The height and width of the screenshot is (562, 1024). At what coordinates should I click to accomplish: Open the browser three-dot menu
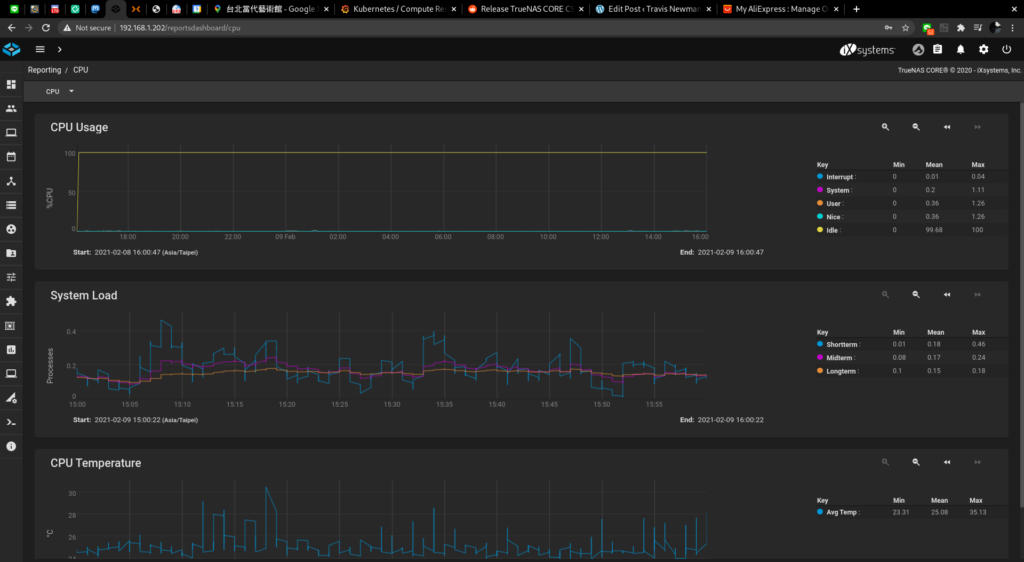click(1013, 27)
